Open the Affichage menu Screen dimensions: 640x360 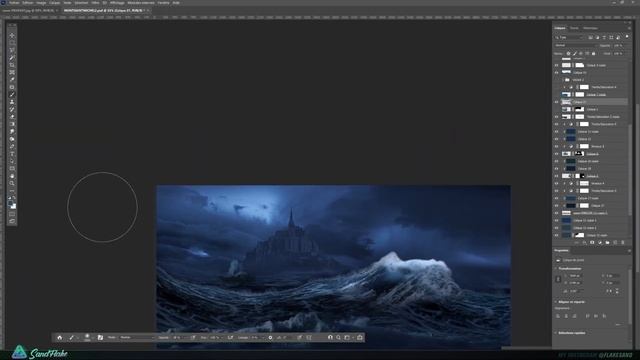117,2
